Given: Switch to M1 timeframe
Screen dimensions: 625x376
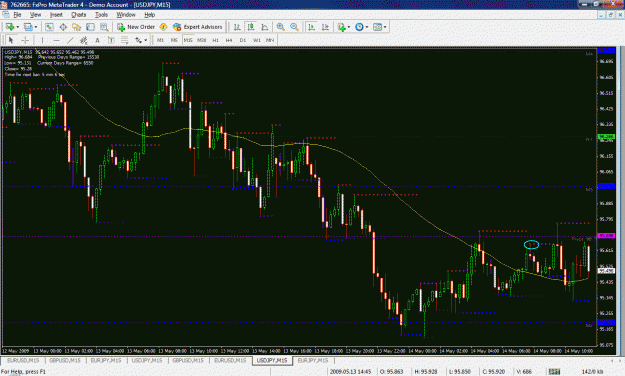Looking at the screenshot, I should [160, 40].
